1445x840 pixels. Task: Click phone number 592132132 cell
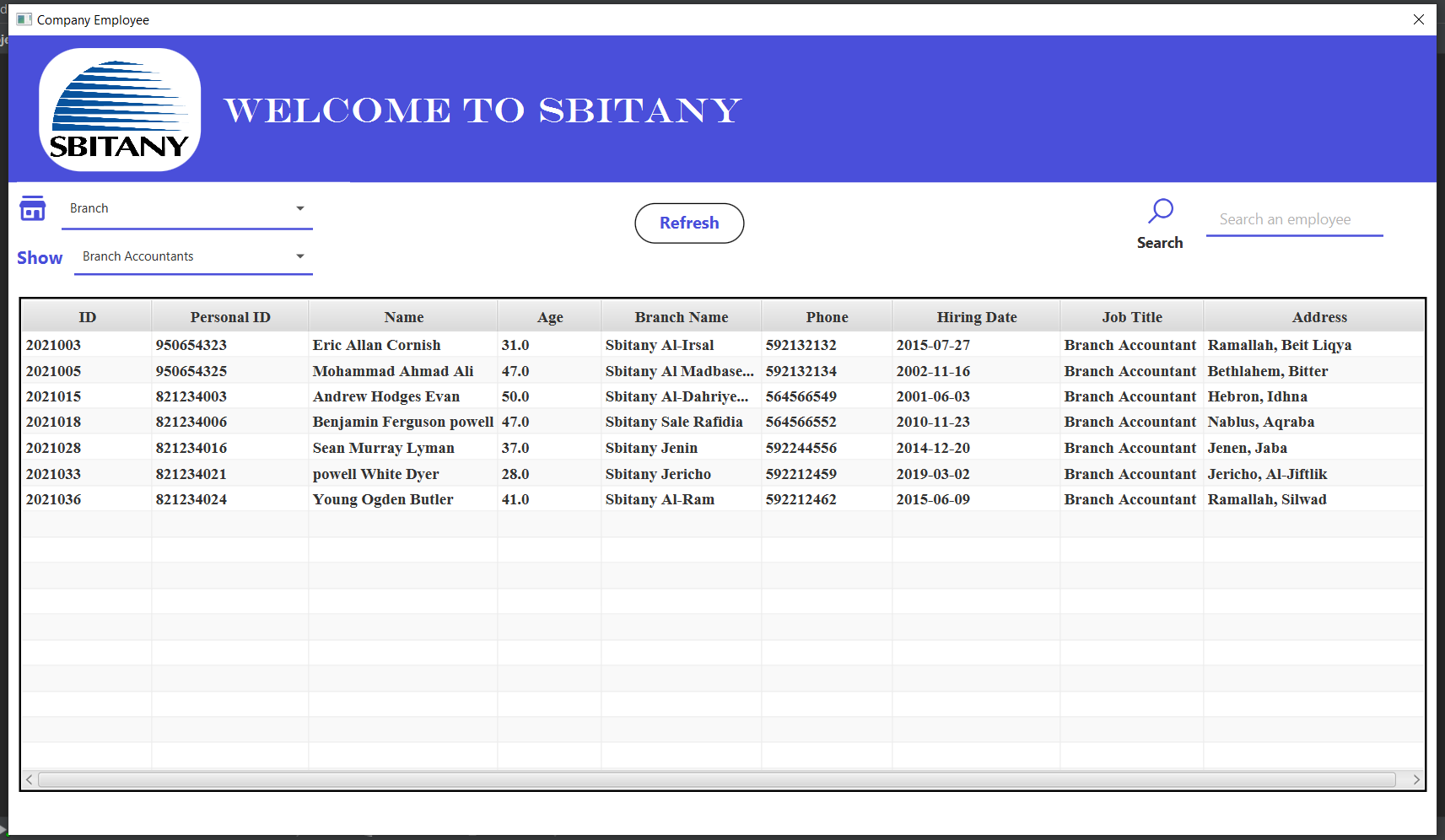click(x=827, y=345)
